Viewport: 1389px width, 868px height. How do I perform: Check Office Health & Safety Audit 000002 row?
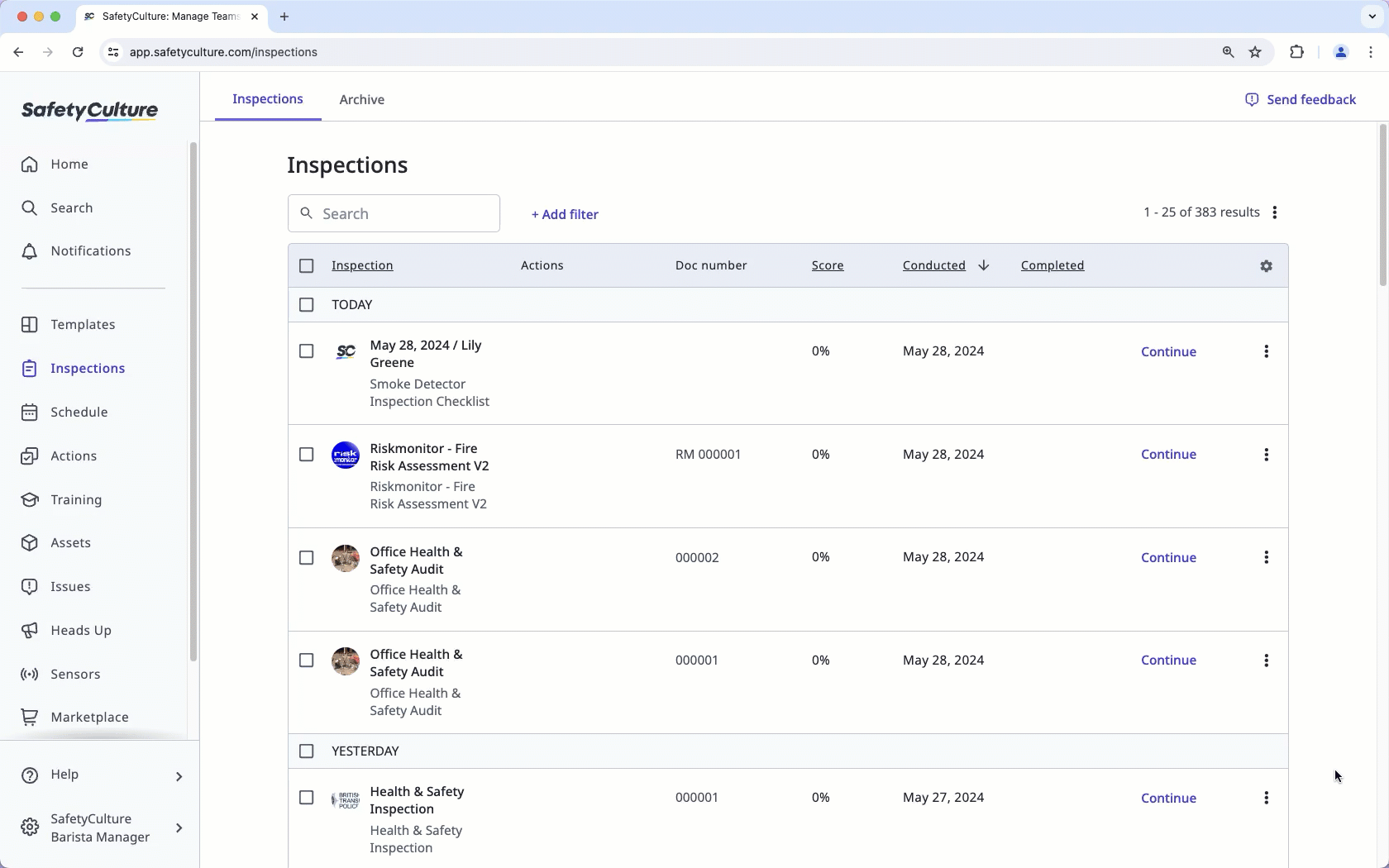tap(307, 558)
